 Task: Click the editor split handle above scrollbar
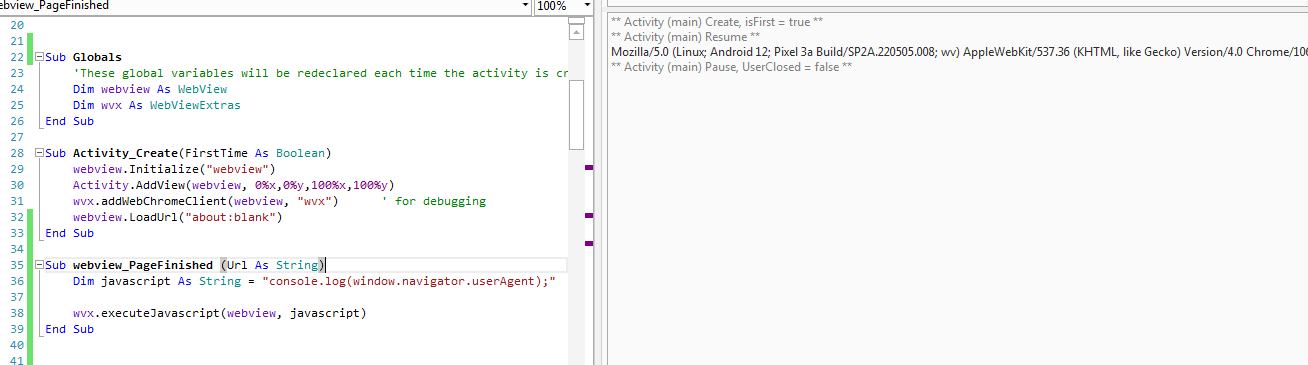[x=576, y=19]
